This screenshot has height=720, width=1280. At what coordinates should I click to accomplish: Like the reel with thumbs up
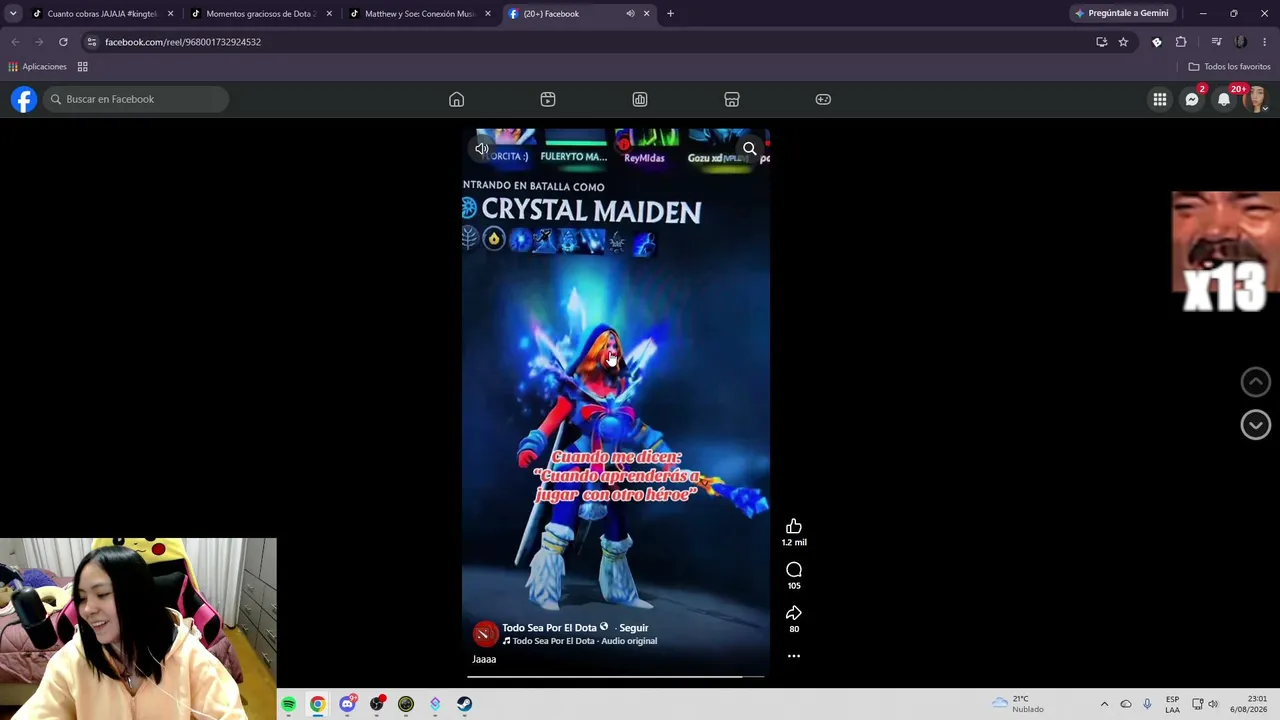click(794, 527)
